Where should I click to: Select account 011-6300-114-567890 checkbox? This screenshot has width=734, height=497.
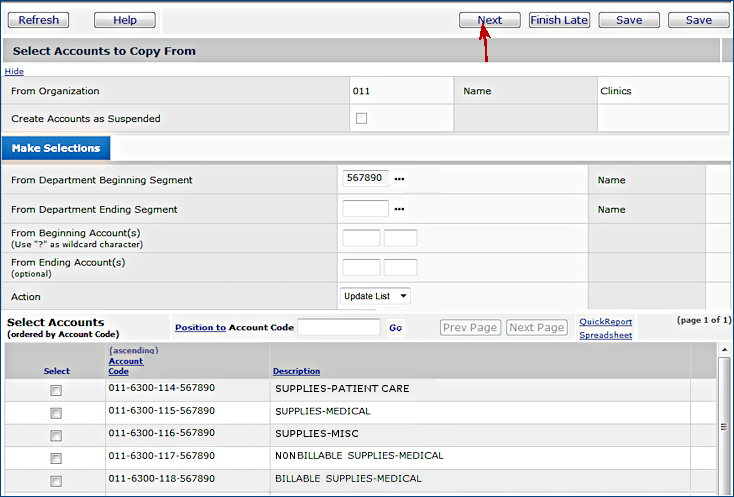coord(56,390)
